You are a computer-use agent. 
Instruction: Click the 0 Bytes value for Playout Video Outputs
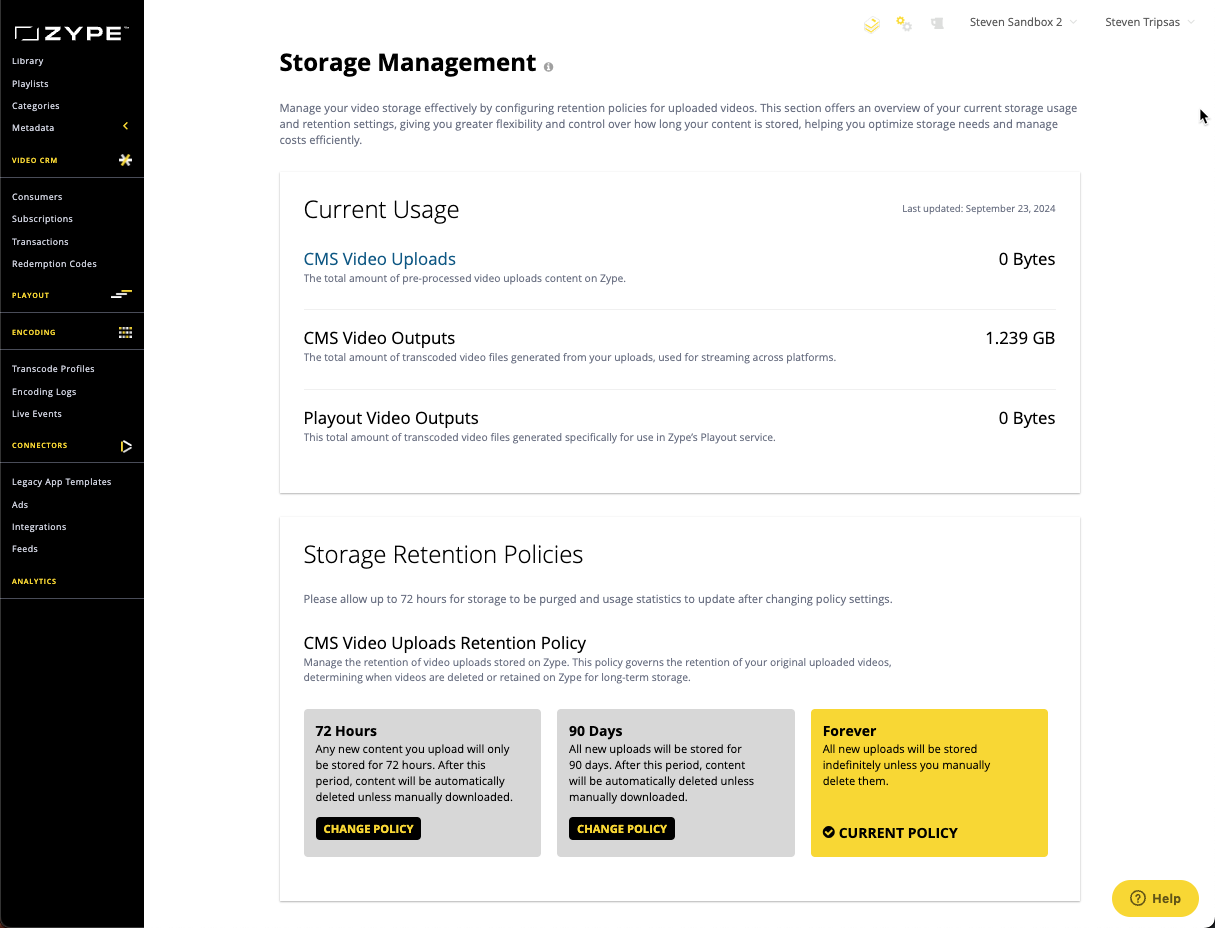[x=1027, y=418]
